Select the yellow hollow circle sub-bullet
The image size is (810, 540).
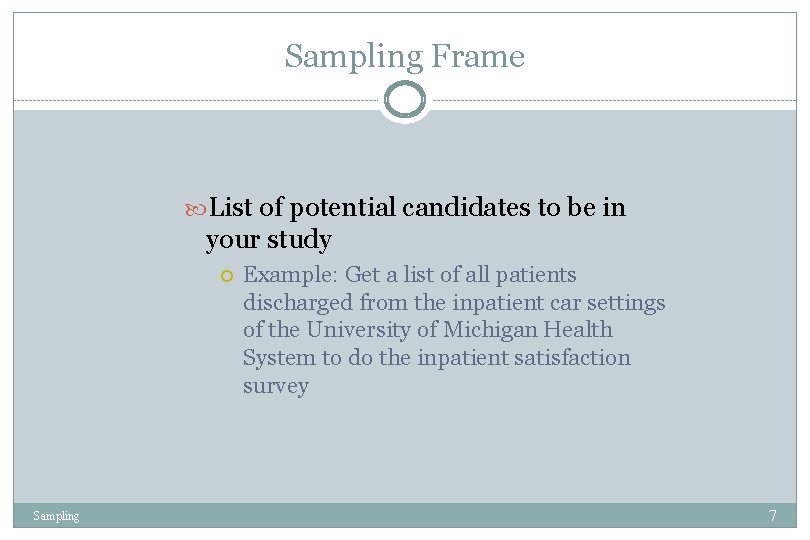(227, 276)
